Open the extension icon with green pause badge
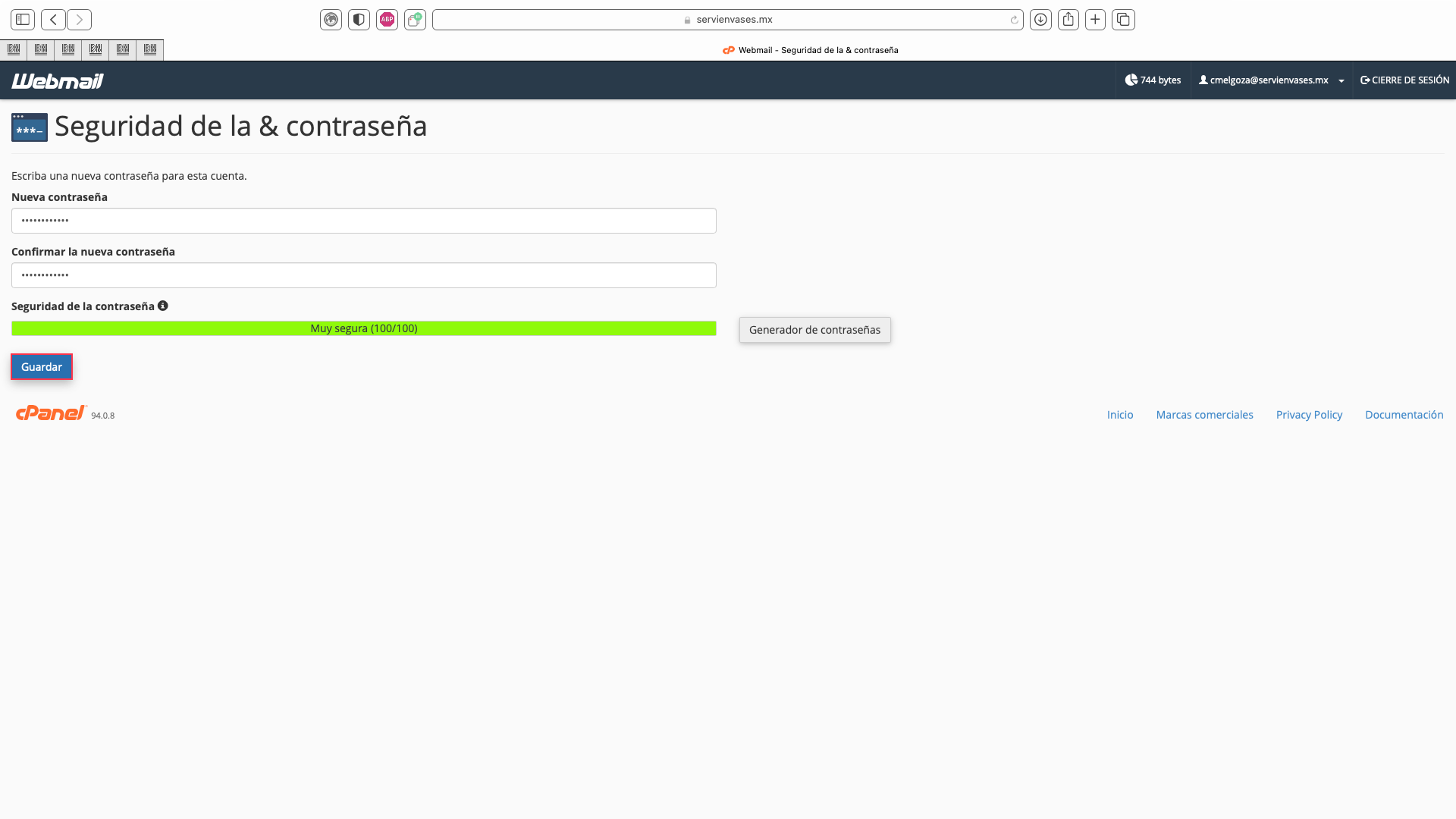The width and height of the screenshot is (1456, 819). pyautogui.click(x=415, y=20)
